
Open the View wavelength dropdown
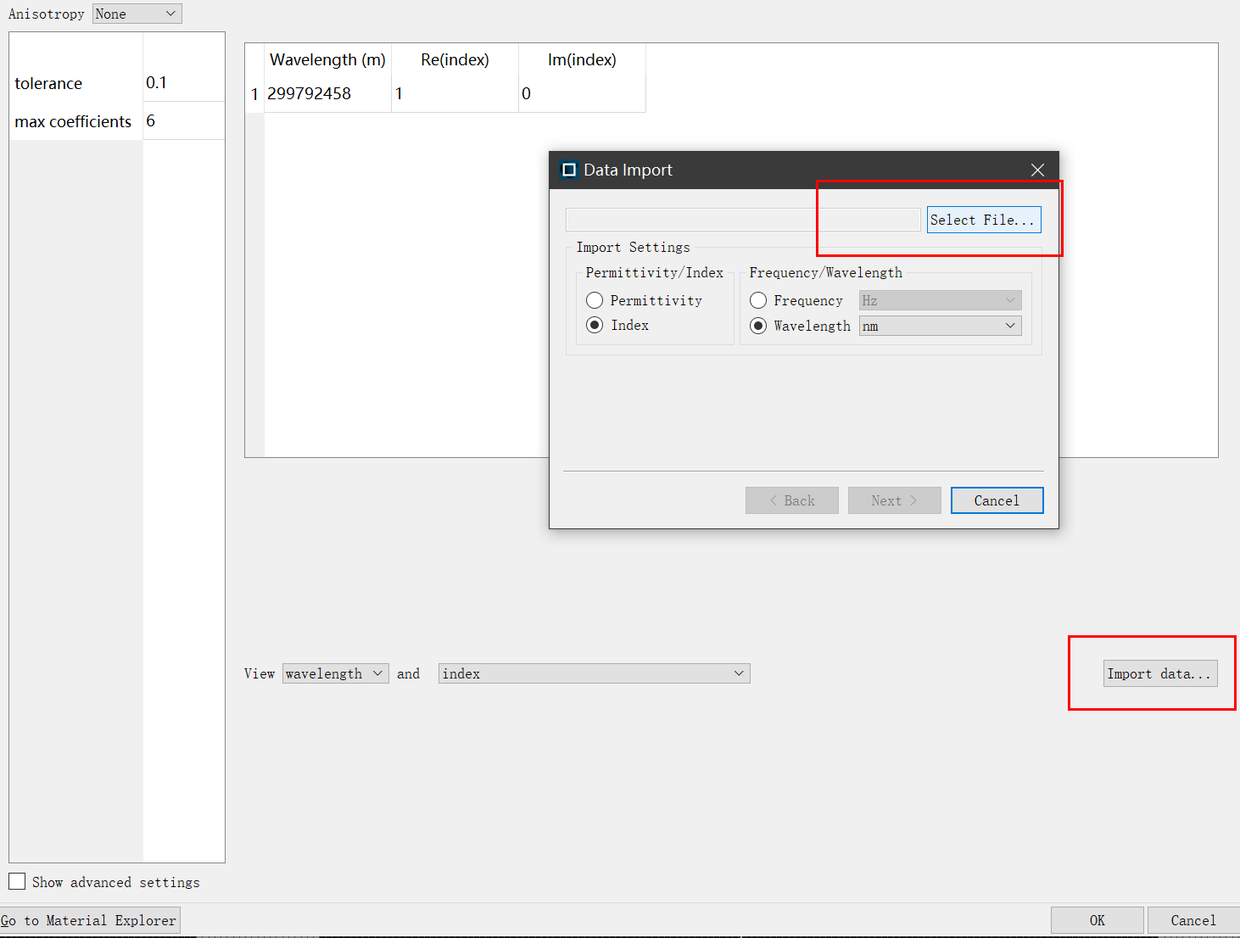tap(336, 674)
